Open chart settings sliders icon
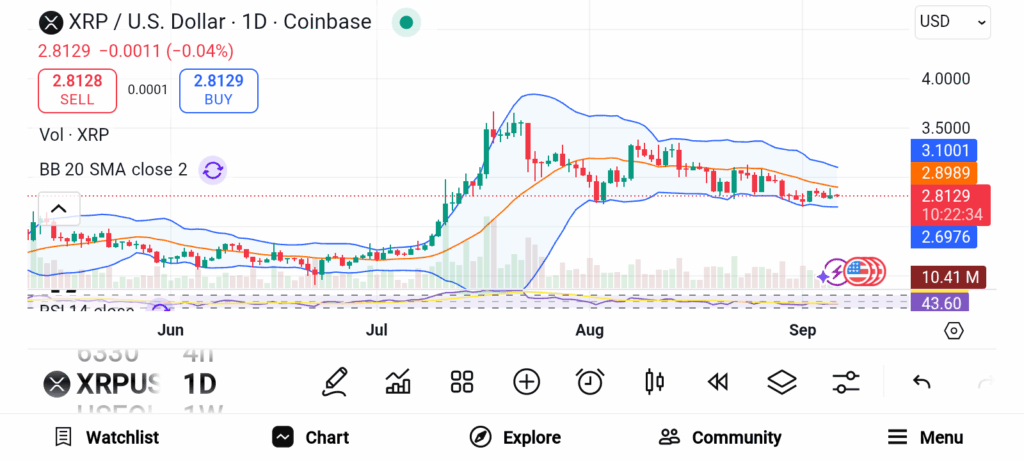 pos(846,381)
